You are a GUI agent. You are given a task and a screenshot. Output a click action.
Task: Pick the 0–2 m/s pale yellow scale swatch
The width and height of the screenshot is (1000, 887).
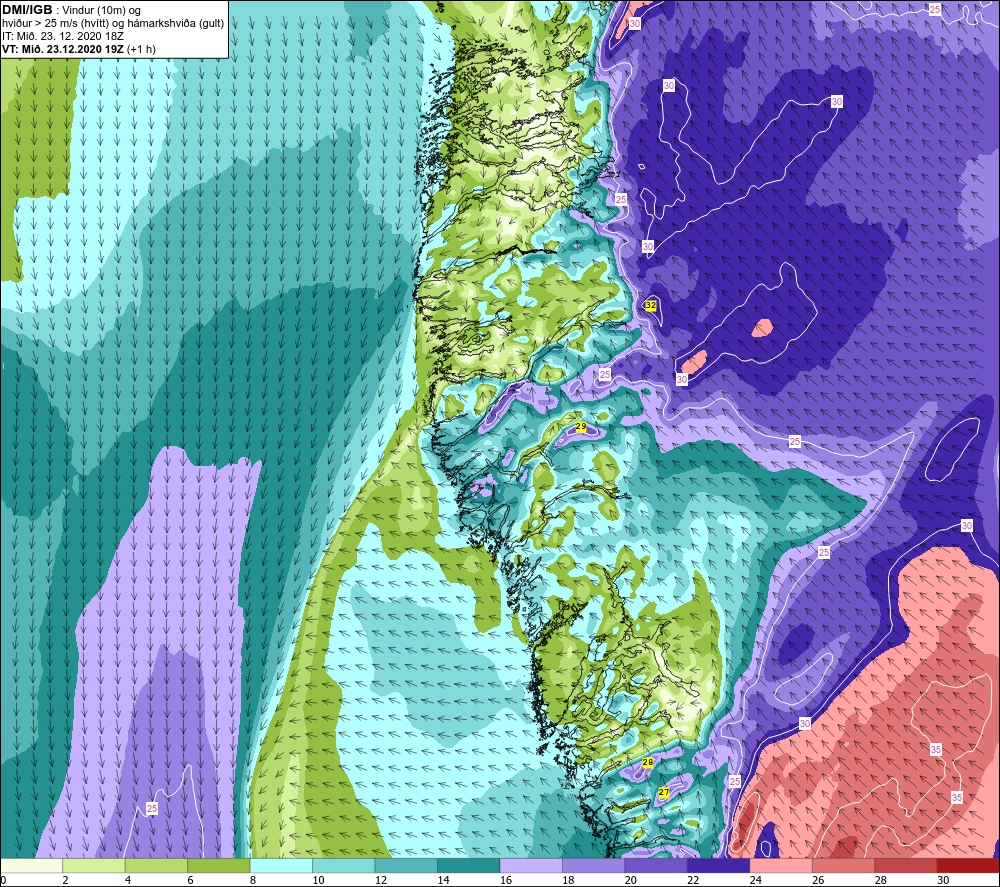point(31,865)
